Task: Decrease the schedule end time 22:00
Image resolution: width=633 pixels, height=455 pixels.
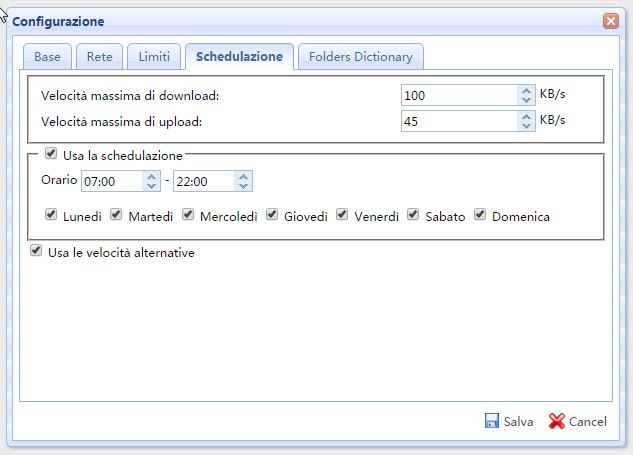Action: point(243,186)
